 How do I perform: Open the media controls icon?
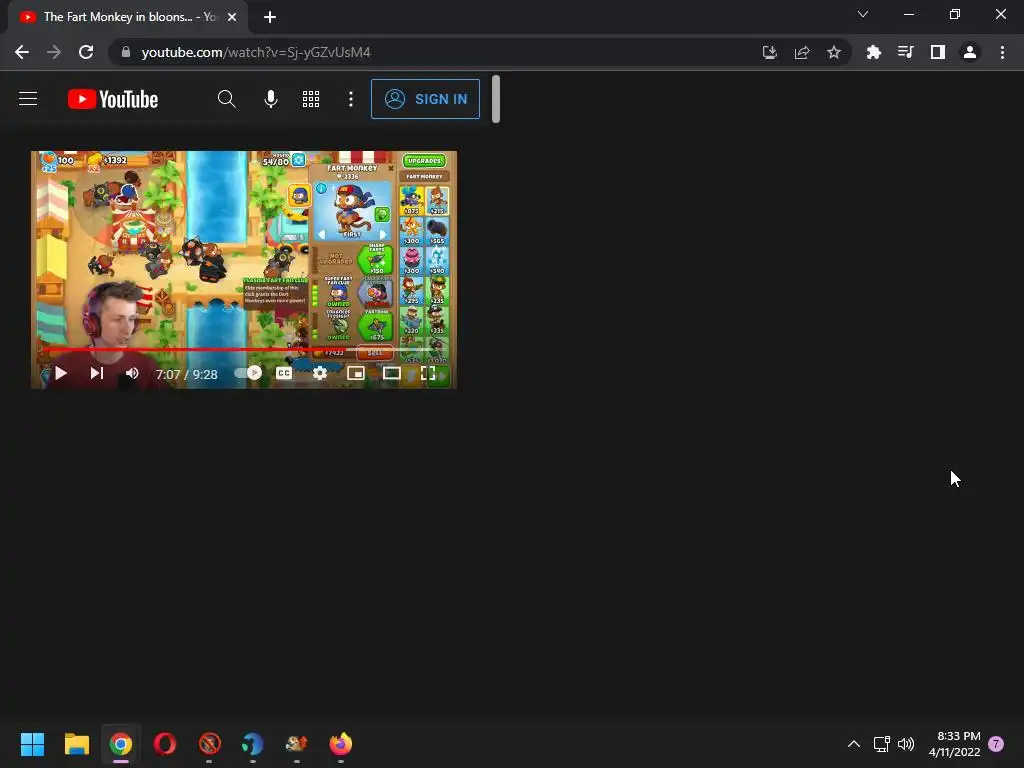tap(905, 52)
